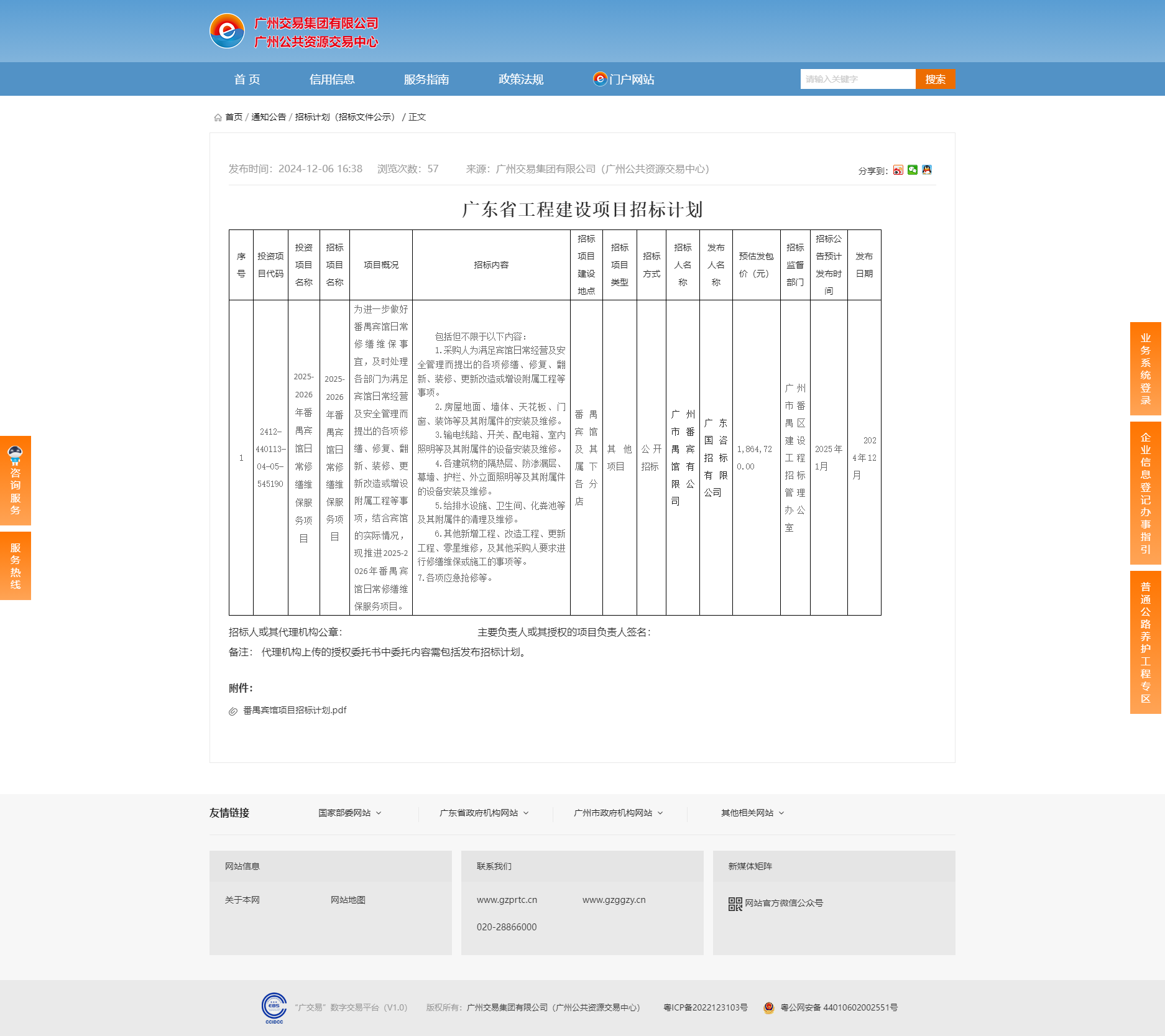Expand the 国家部委网站 dropdown
The image size is (1165, 1036).
349,813
